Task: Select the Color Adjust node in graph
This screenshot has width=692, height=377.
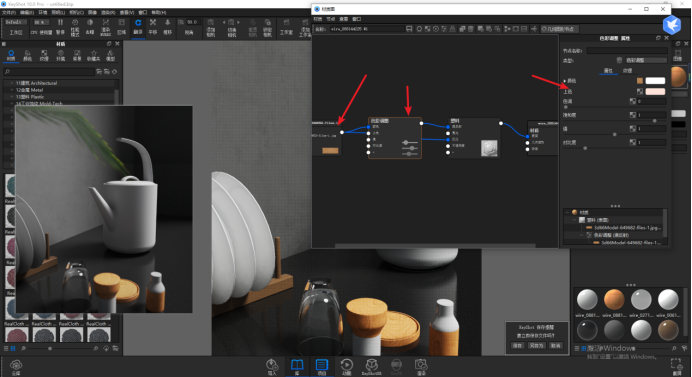Action: click(395, 138)
